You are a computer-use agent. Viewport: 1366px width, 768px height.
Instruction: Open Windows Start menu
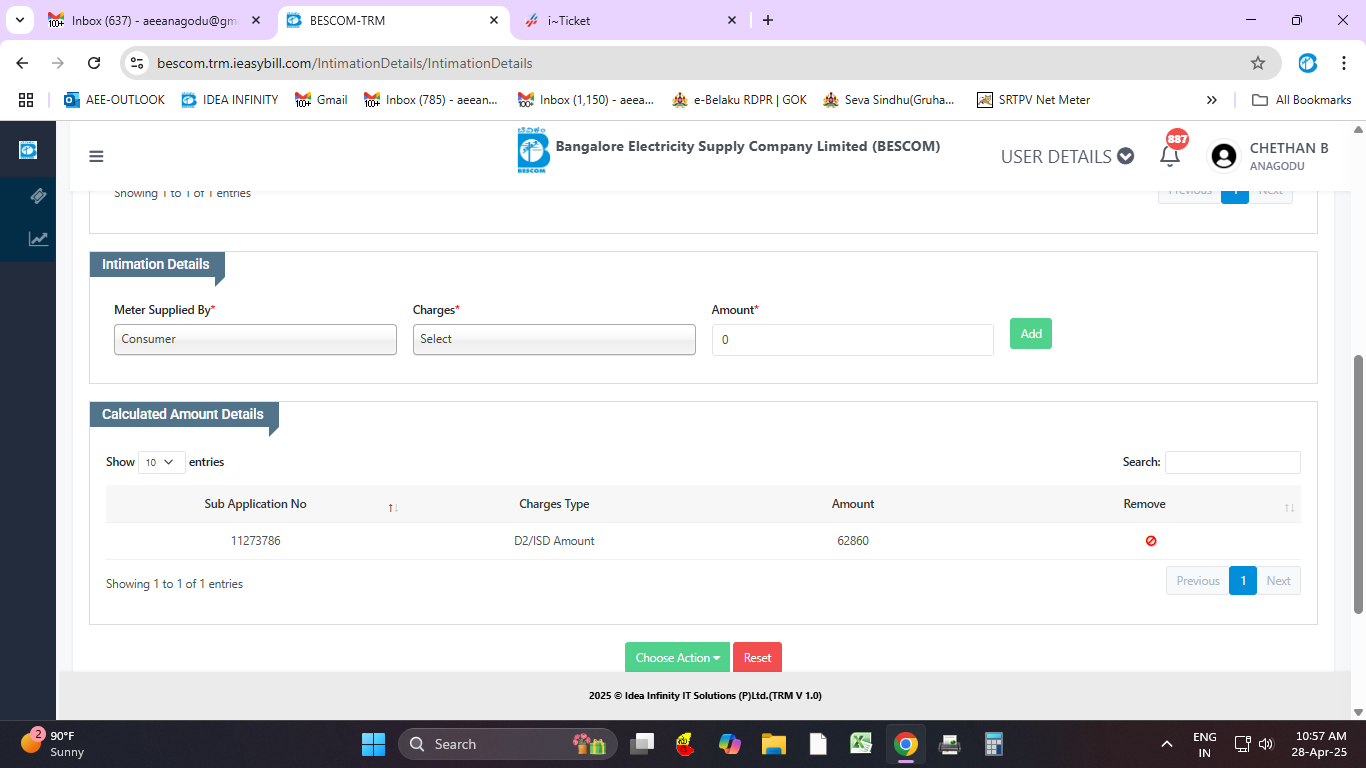pyautogui.click(x=373, y=744)
